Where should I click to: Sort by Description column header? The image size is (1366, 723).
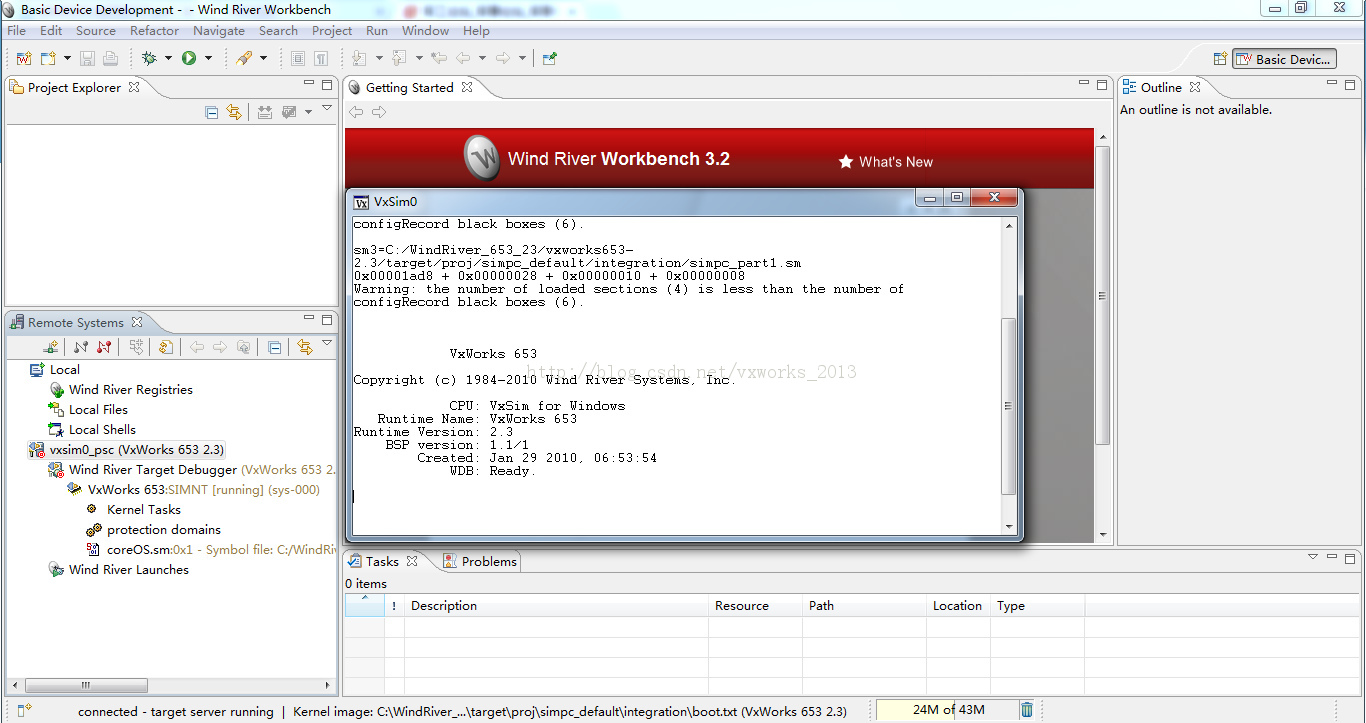[555, 606]
